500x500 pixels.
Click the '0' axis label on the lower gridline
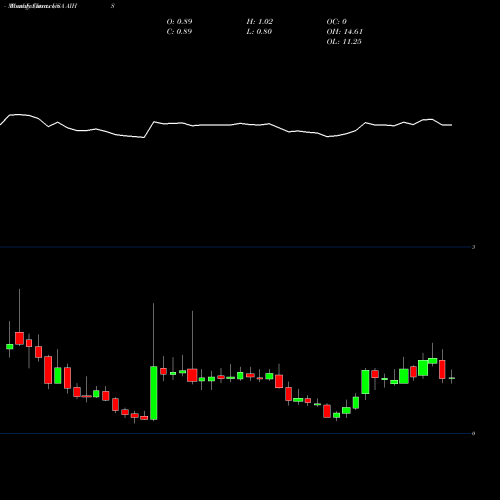pos(473,433)
